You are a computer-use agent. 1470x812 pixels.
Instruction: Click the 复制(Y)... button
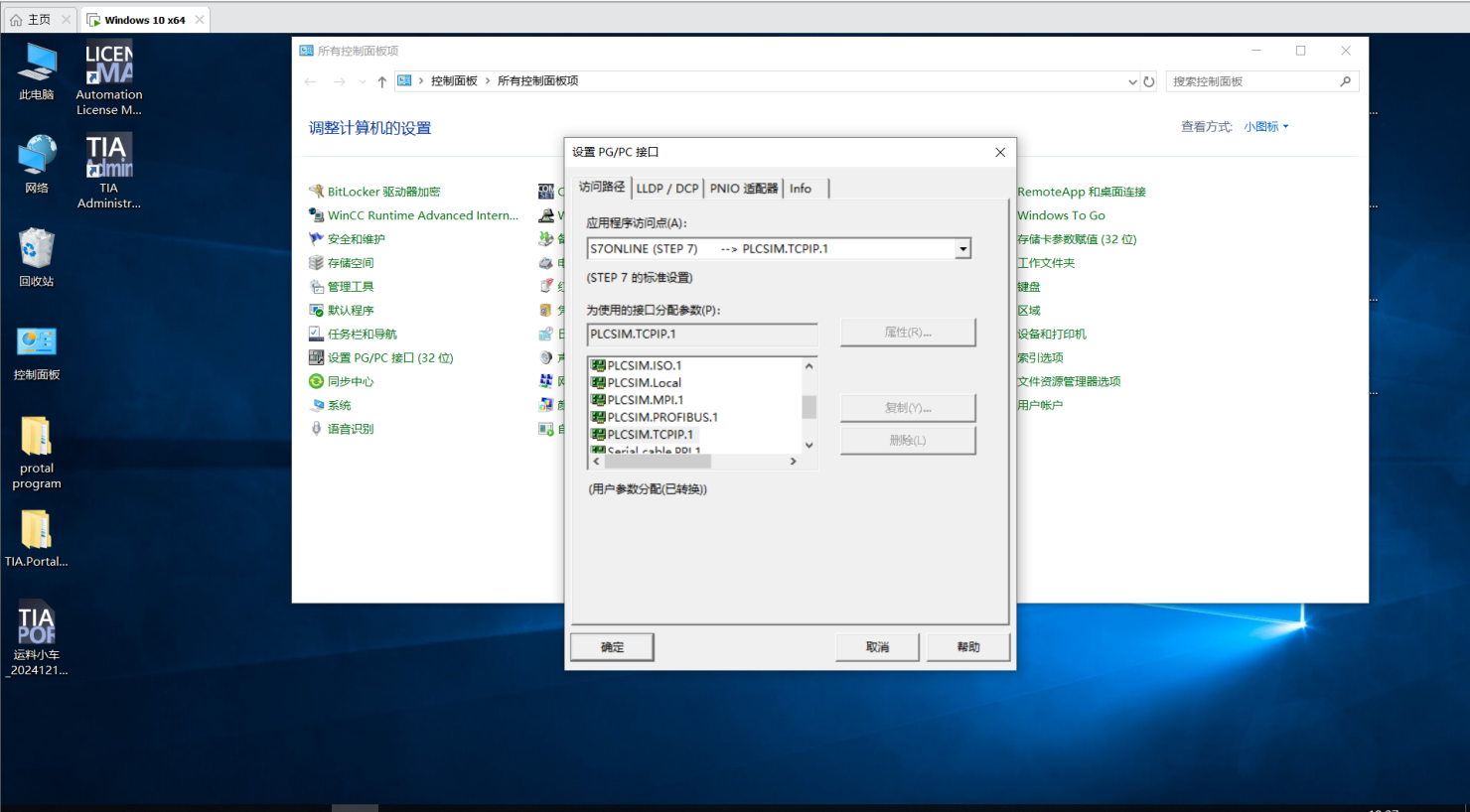[x=908, y=408]
